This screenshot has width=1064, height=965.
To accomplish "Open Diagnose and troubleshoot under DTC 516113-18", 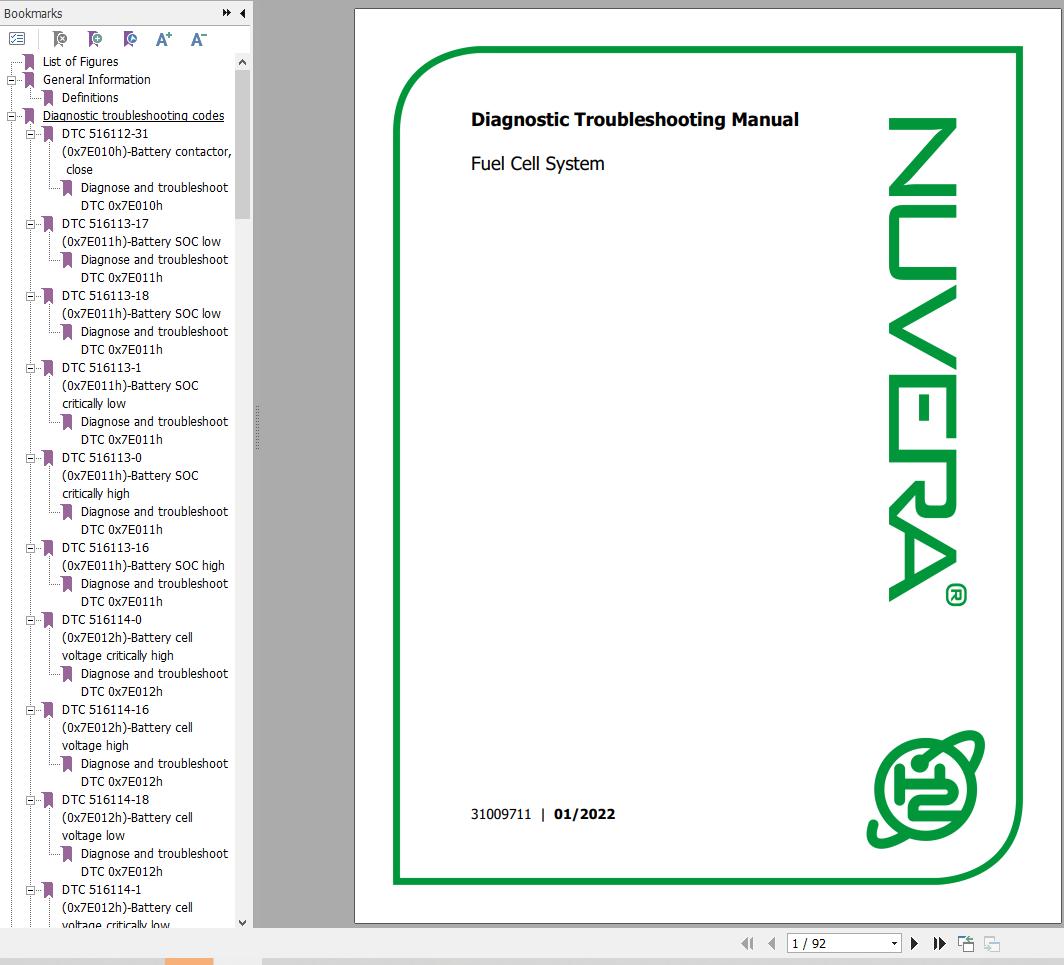I will tap(154, 340).
